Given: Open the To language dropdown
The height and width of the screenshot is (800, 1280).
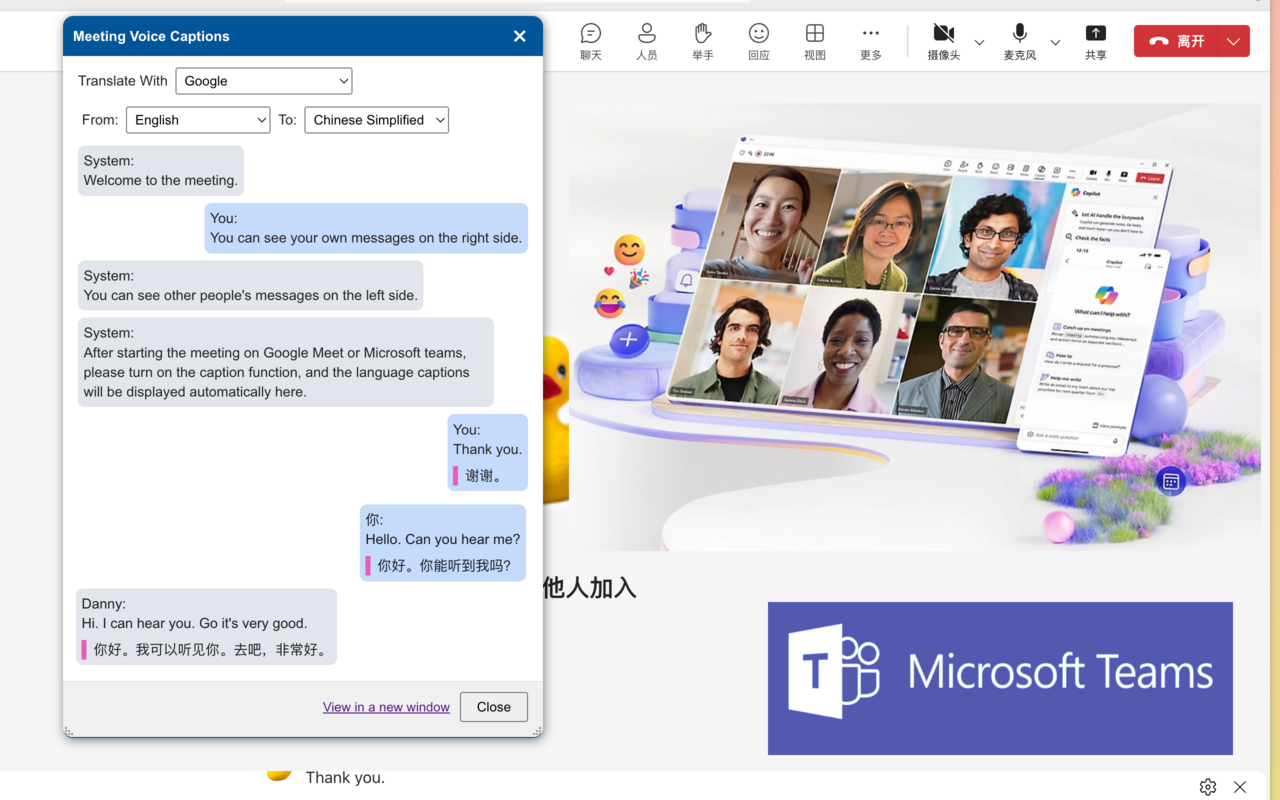Looking at the screenshot, I should tap(376, 120).
